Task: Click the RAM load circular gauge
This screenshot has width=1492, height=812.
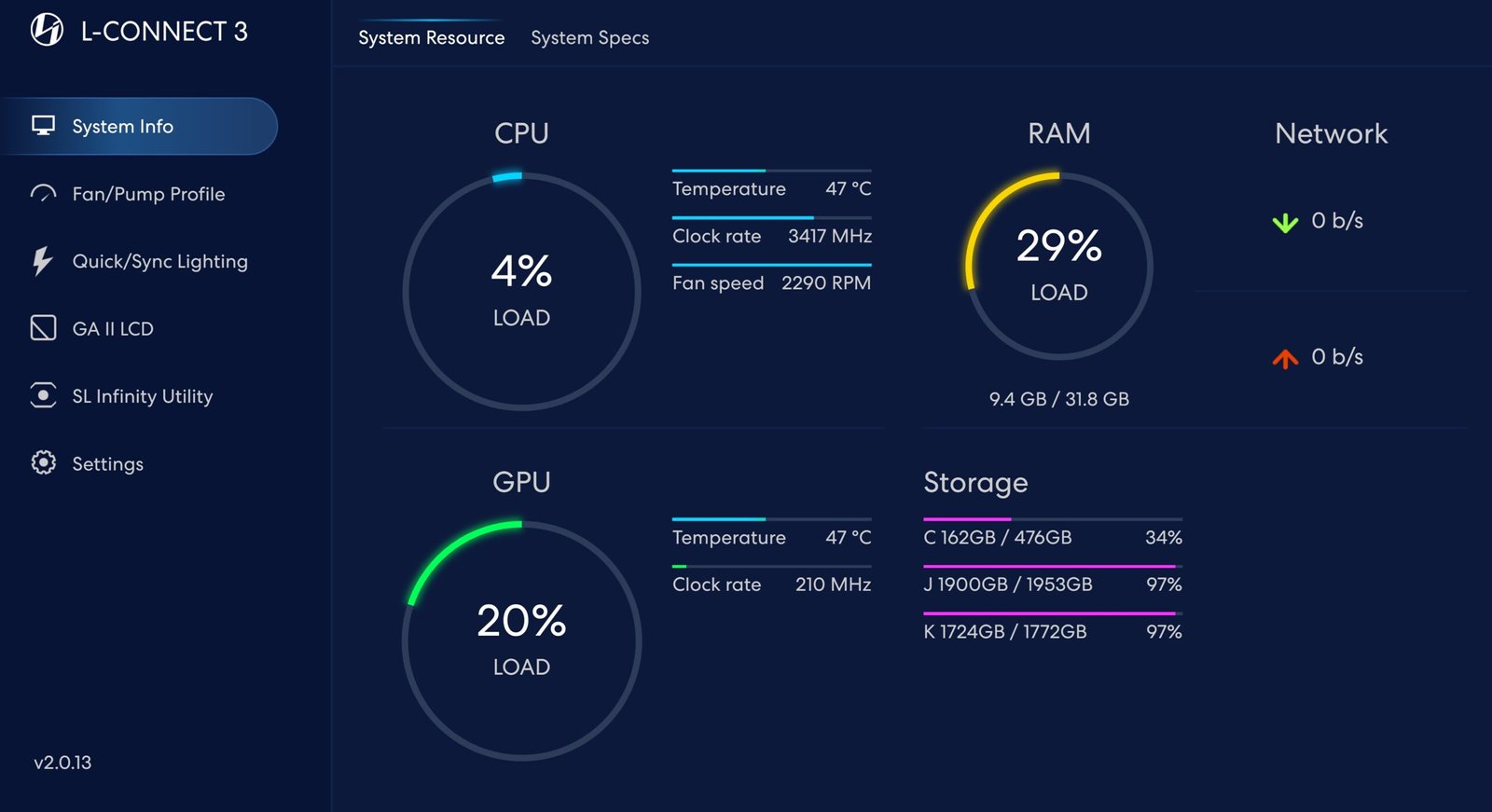Action: (x=1058, y=266)
